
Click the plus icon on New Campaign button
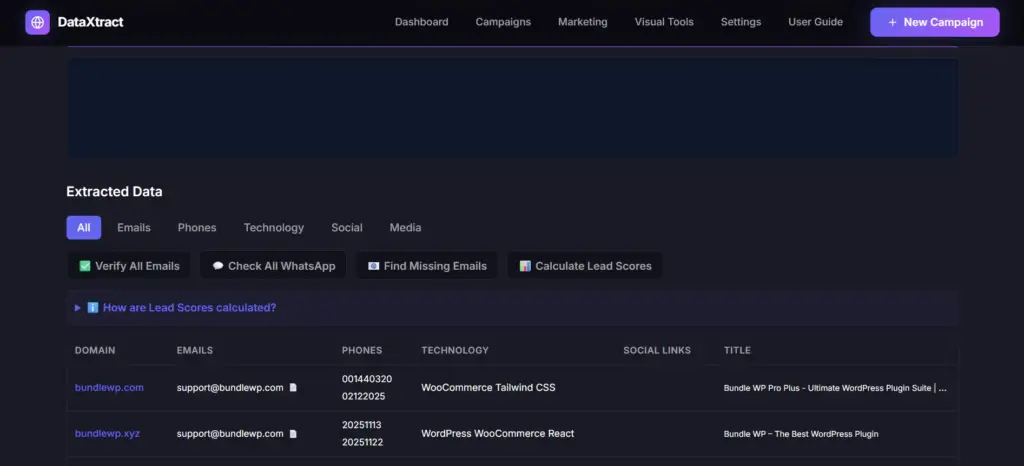pos(892,22)
